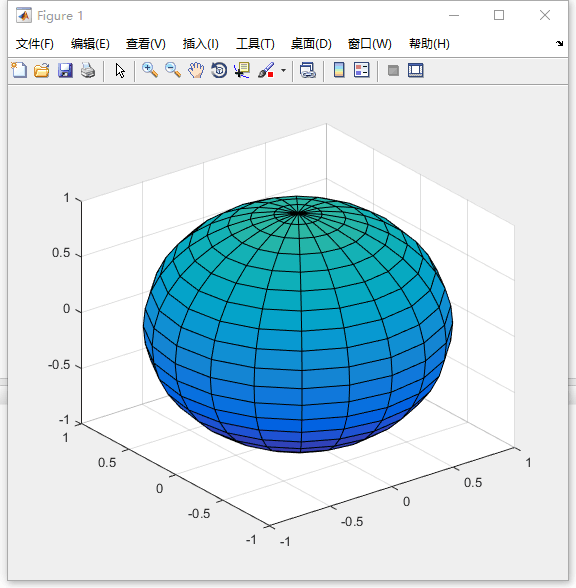Insert a legend using the toolbar icon
Viewport: 576px width, 588px height.
click(x=362, y=70)
